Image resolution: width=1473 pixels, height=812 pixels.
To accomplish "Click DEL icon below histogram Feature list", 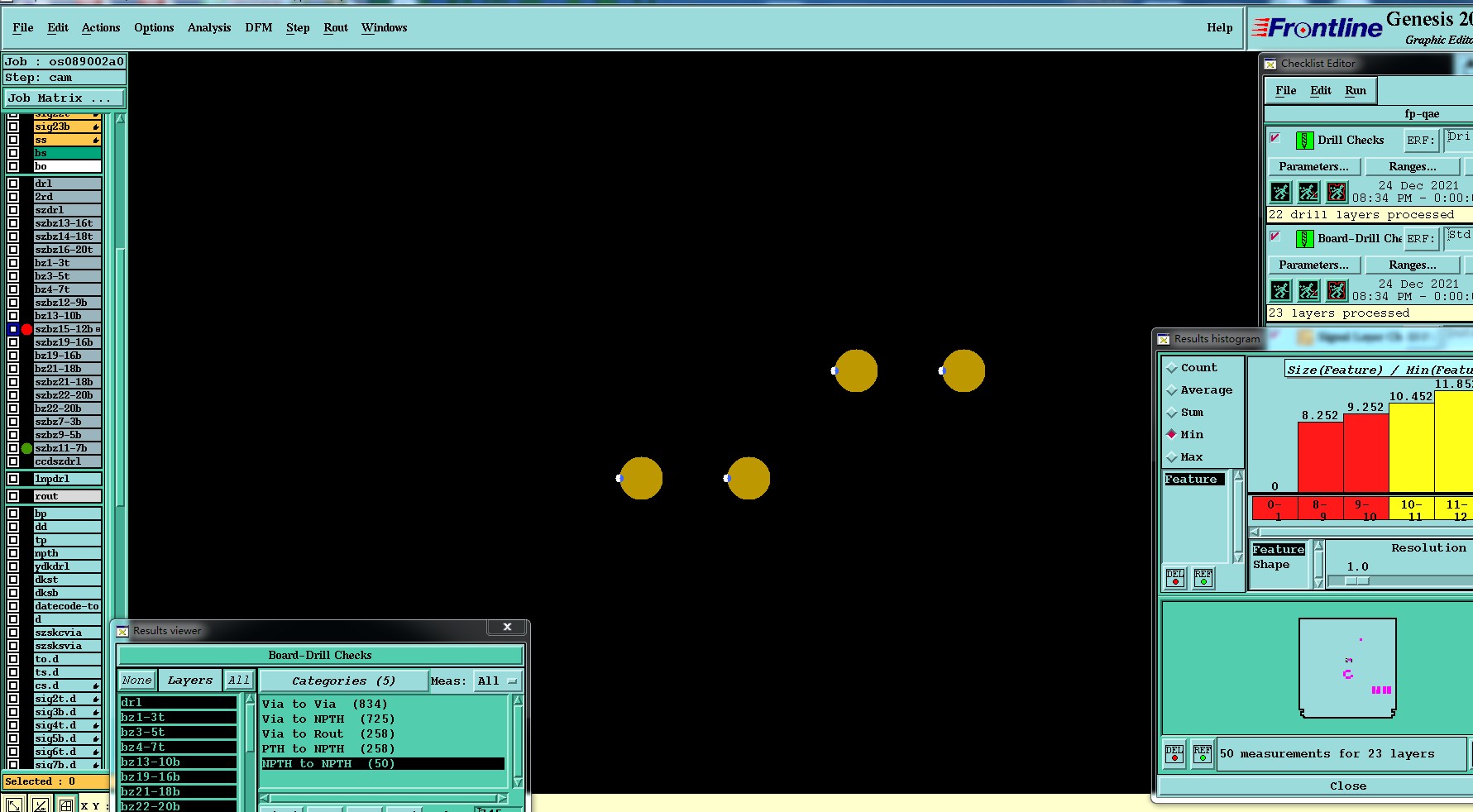I will click(1175, 578).
